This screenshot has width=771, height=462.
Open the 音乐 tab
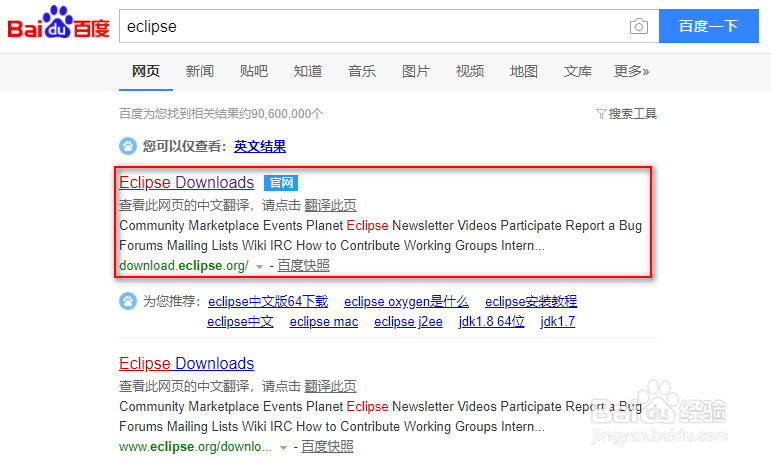(x=362, y=71)
